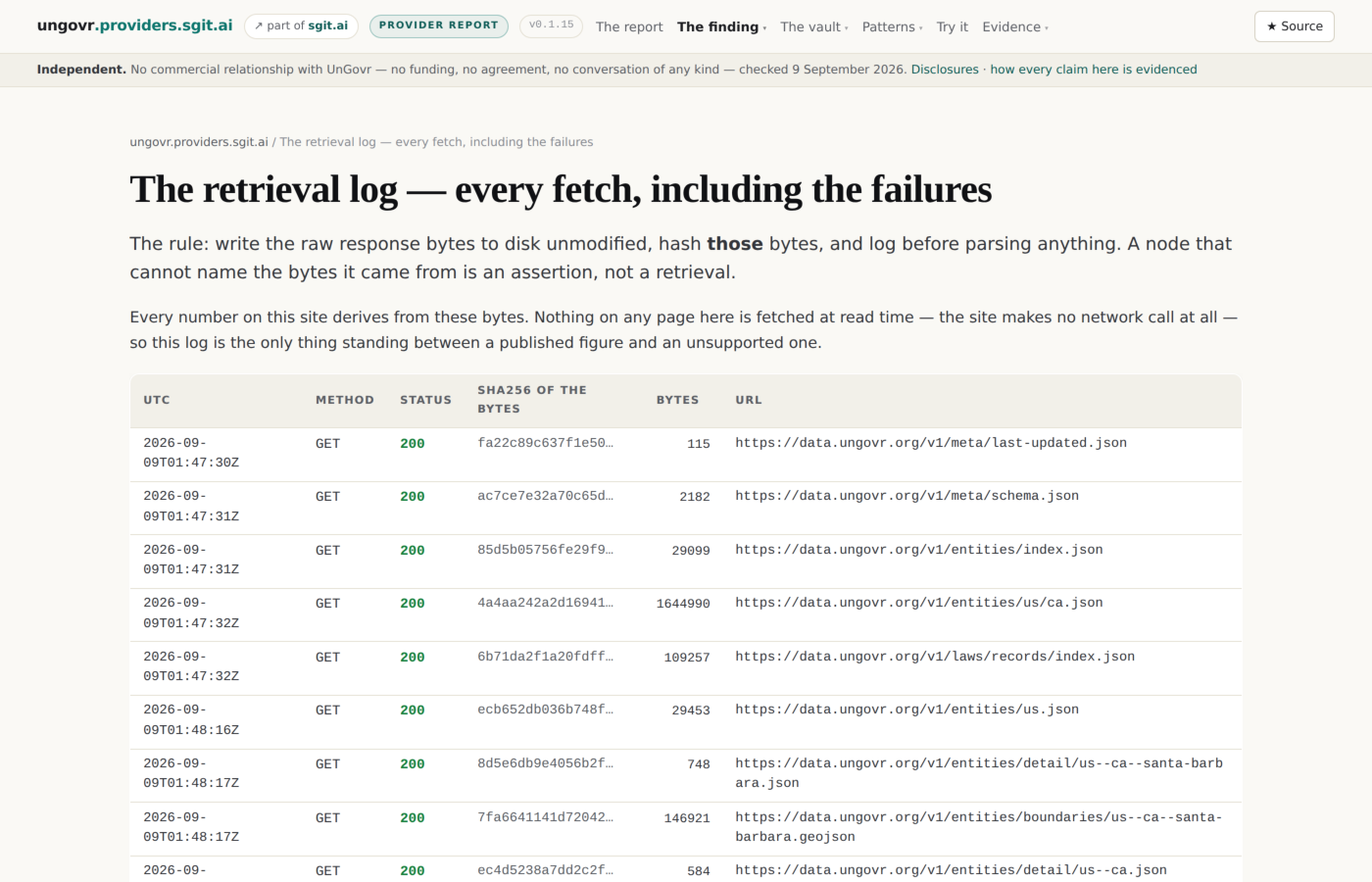Click hash ec4d5238a7dd2c2f…

point(546,870)
